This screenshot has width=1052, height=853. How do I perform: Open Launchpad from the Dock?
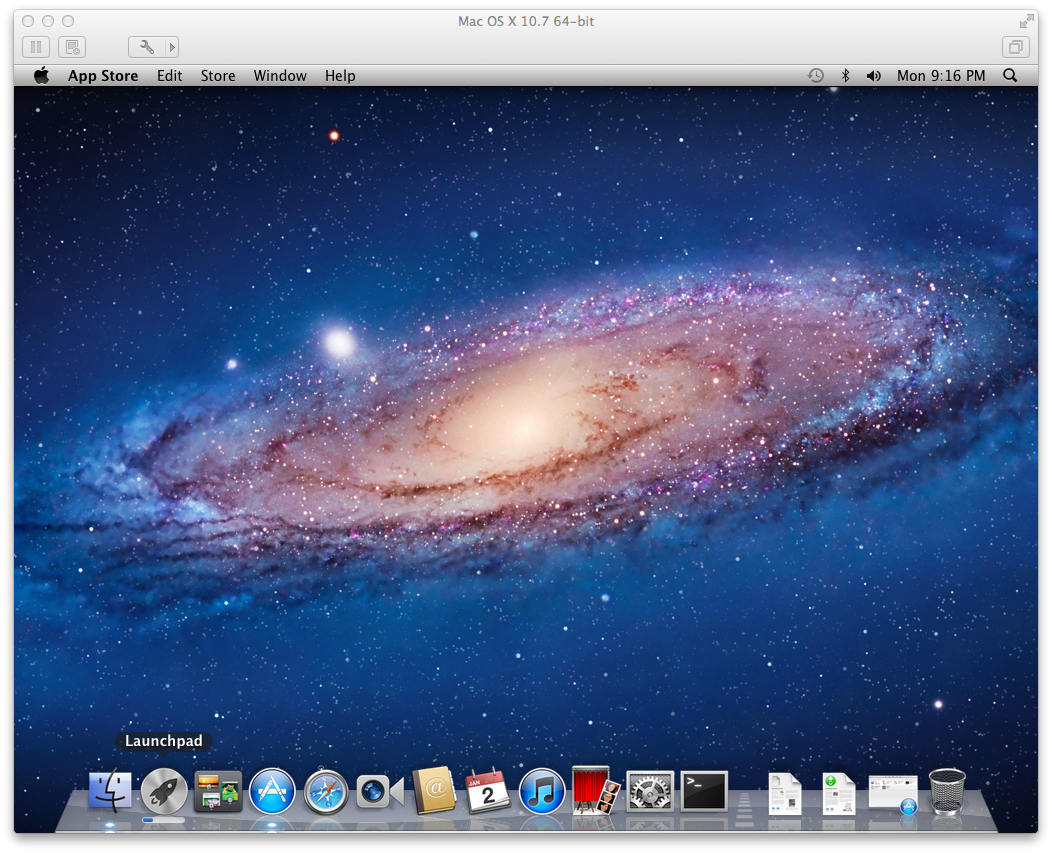[x=164, y=791]
